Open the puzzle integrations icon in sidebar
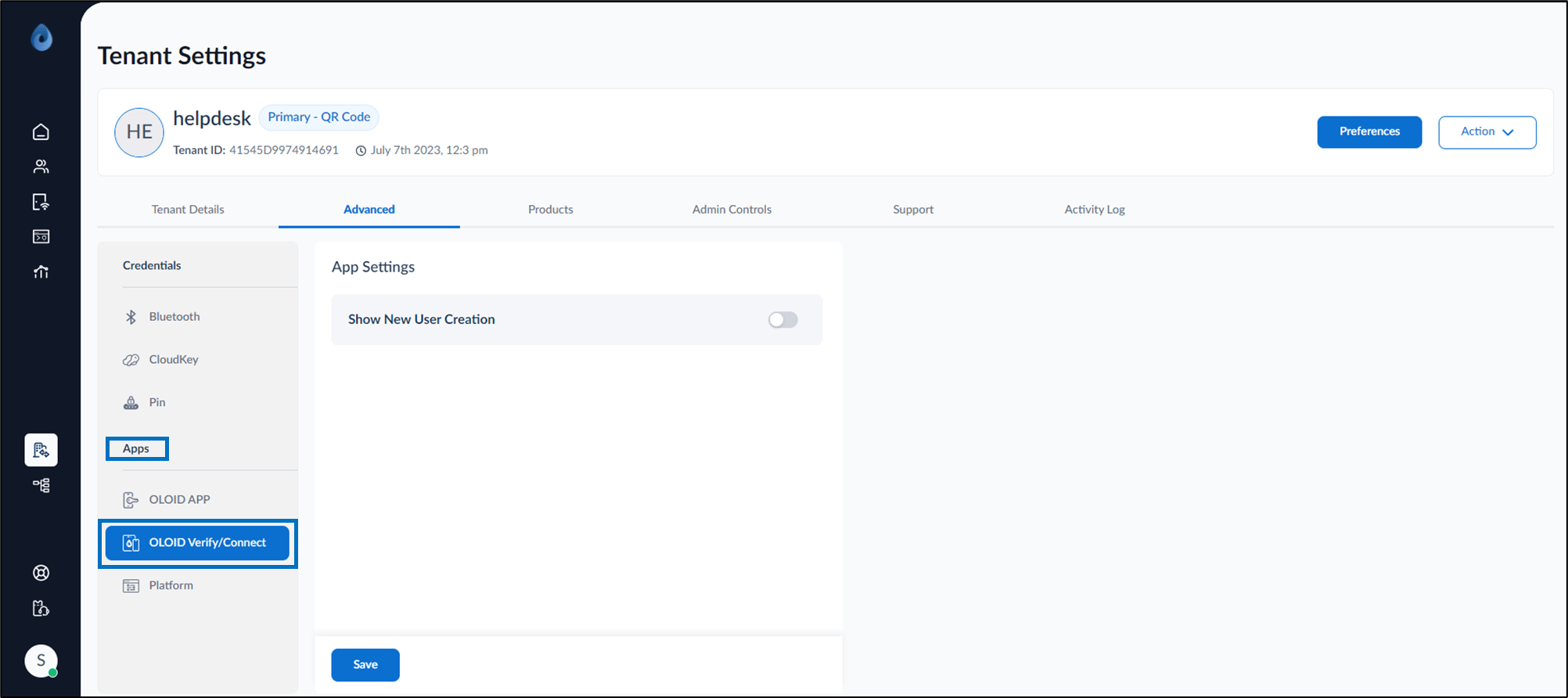Image resolution: width=1568 pixels, height=698 pixels. 41,608
